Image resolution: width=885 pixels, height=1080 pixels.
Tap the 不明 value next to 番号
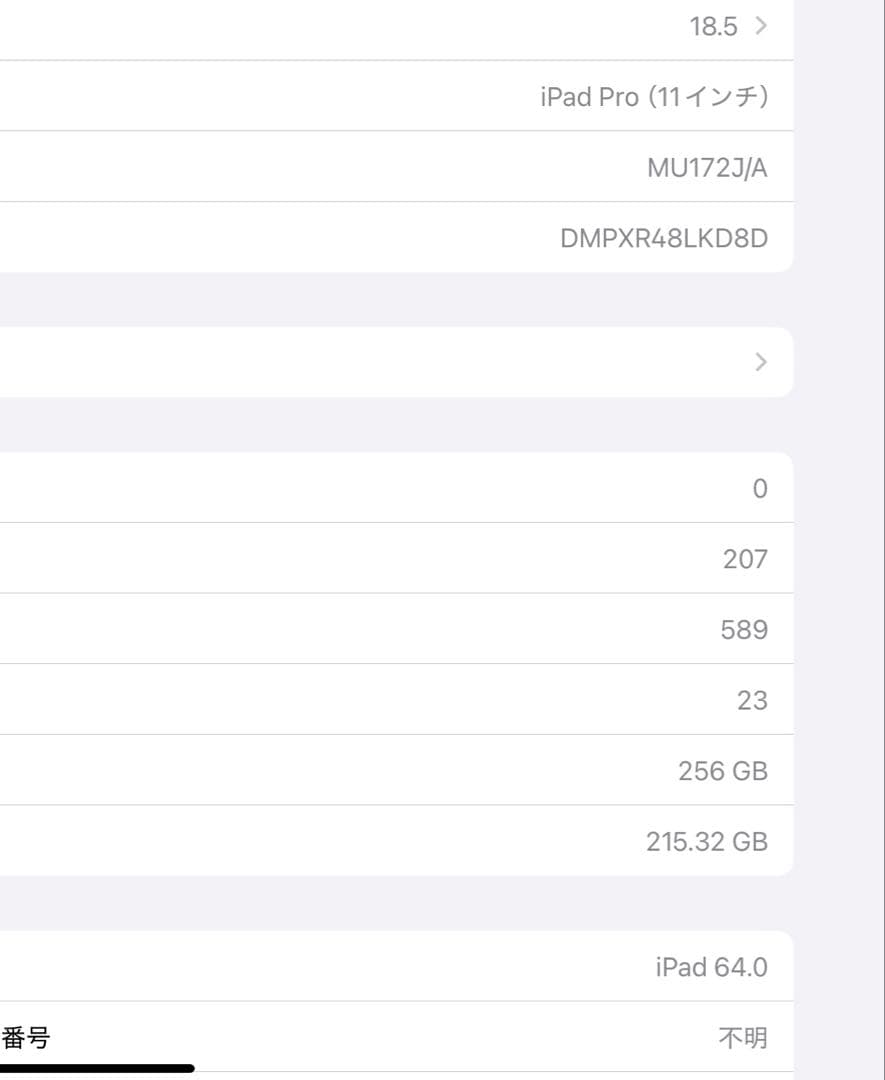[x=744, y=1038]
